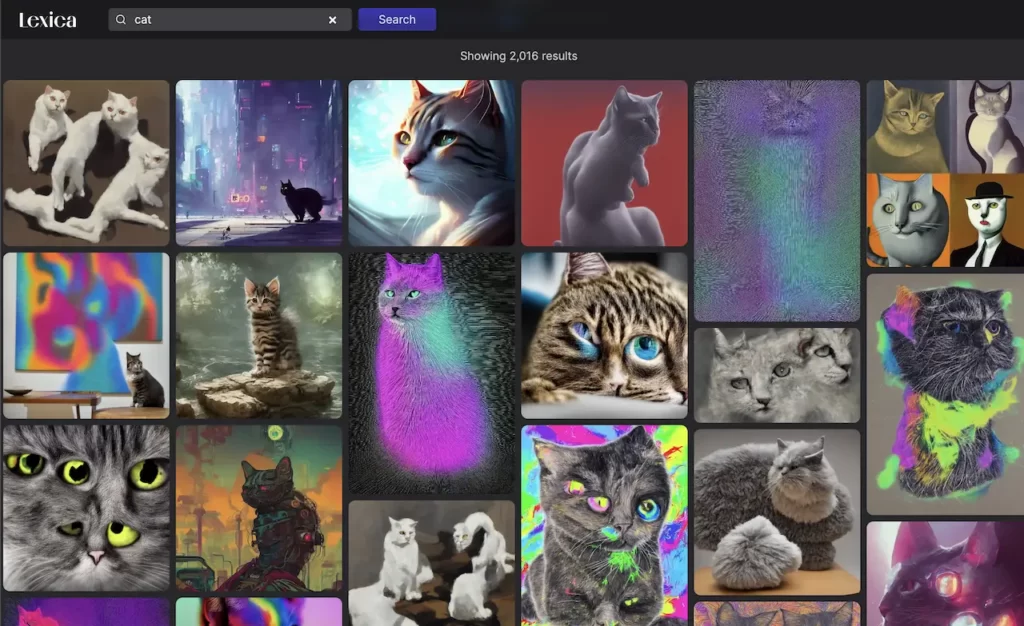Open the psychedelic grey cat with rainbow eyes thumbnail

pos(604,525)
